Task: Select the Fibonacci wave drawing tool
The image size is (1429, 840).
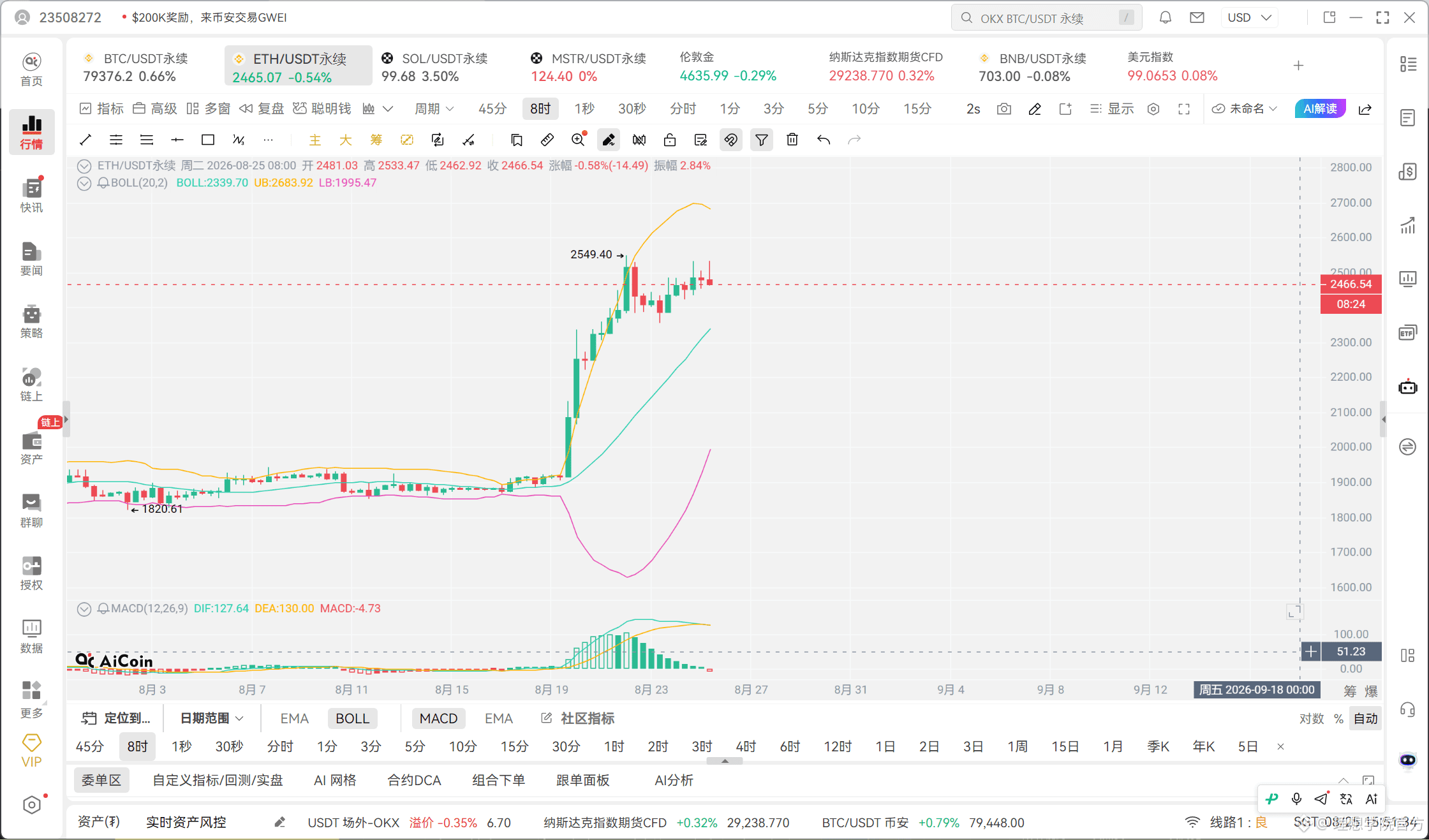Action: pos(239,140)
